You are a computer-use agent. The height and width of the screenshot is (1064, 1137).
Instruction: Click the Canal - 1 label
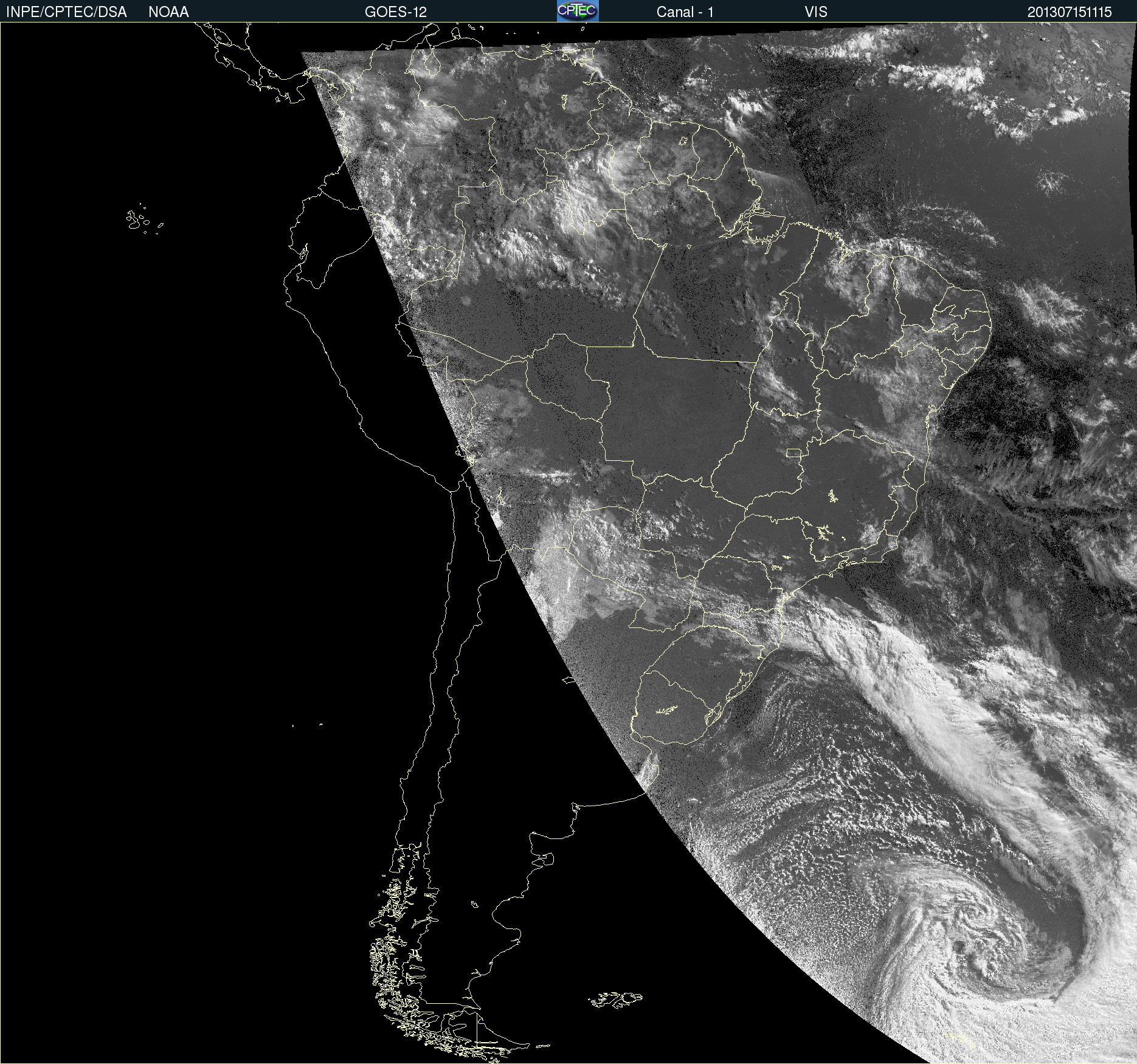(685, 12)
